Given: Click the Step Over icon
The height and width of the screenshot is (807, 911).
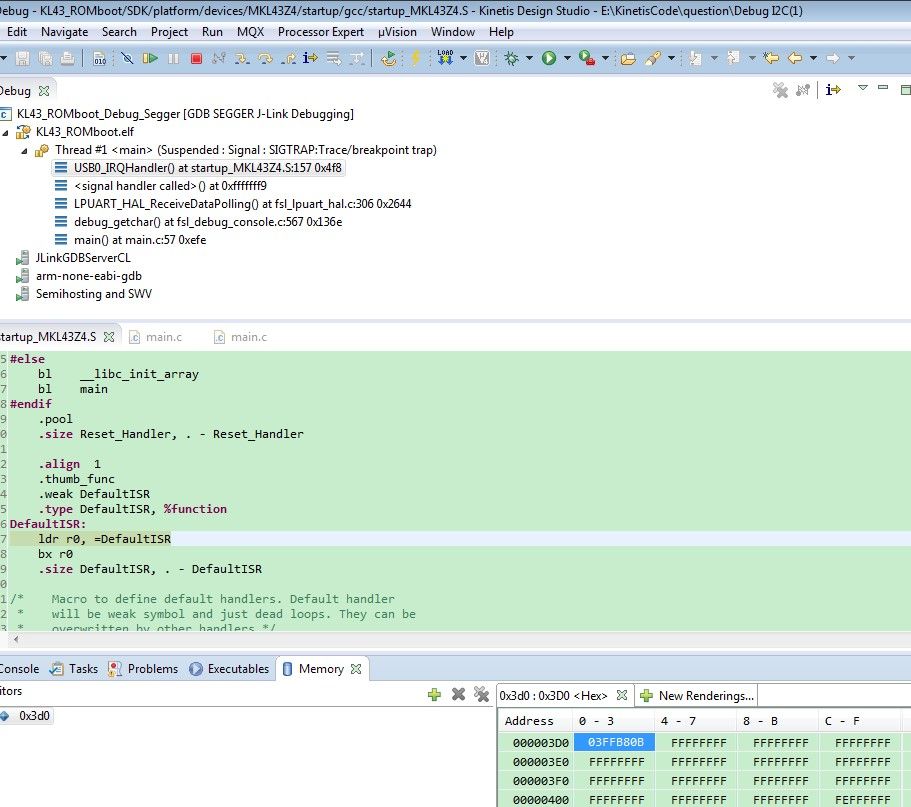Looking at the screenshot, I should click(265, 59).
